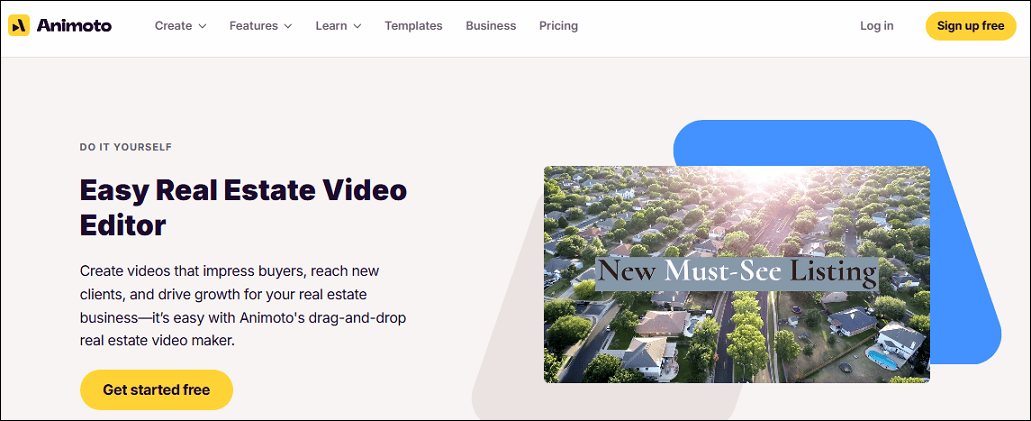This screenshot has height=421, width=1031.
Task: Click the Sign up free button
Action: 971,26
